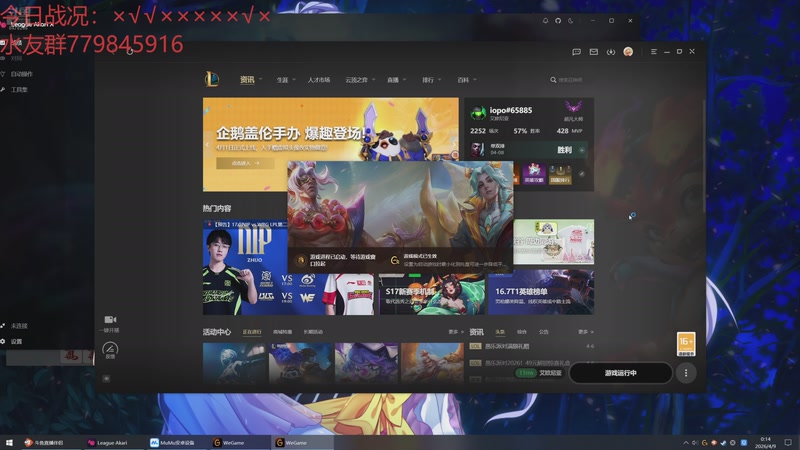Click the 游戏运行中 button
The width and height of the screenshot is (800, 450).
pos(620,373)
